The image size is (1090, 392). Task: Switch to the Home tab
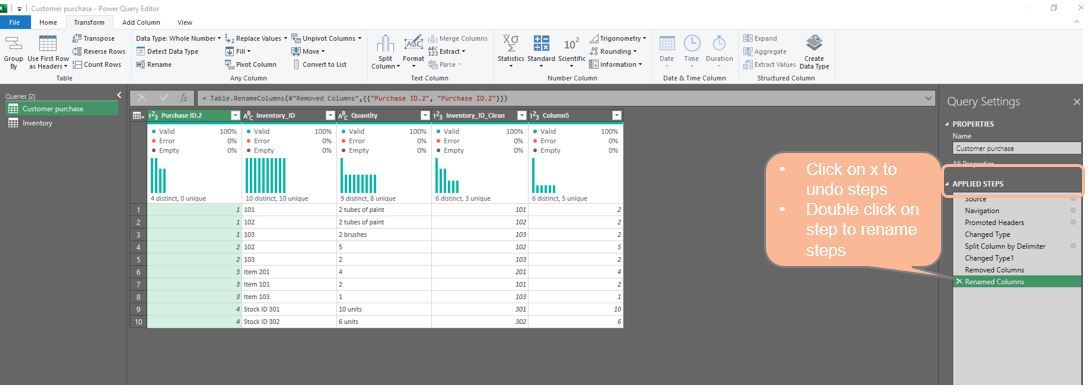pos(48,22)
